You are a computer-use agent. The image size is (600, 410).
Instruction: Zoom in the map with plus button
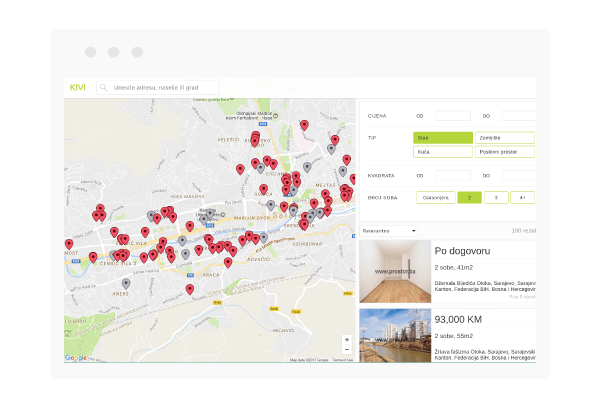tap(347, 340)
